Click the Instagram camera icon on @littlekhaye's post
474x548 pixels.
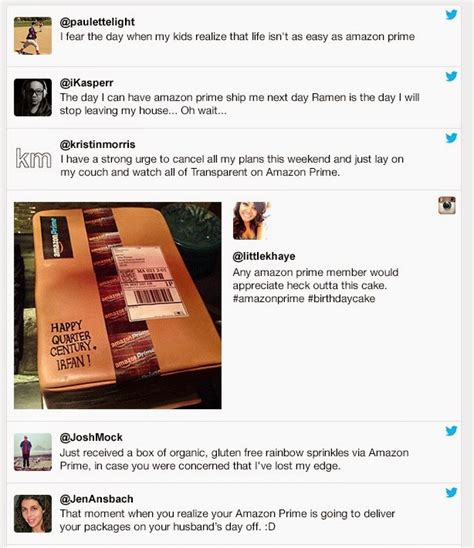(447, 205)
